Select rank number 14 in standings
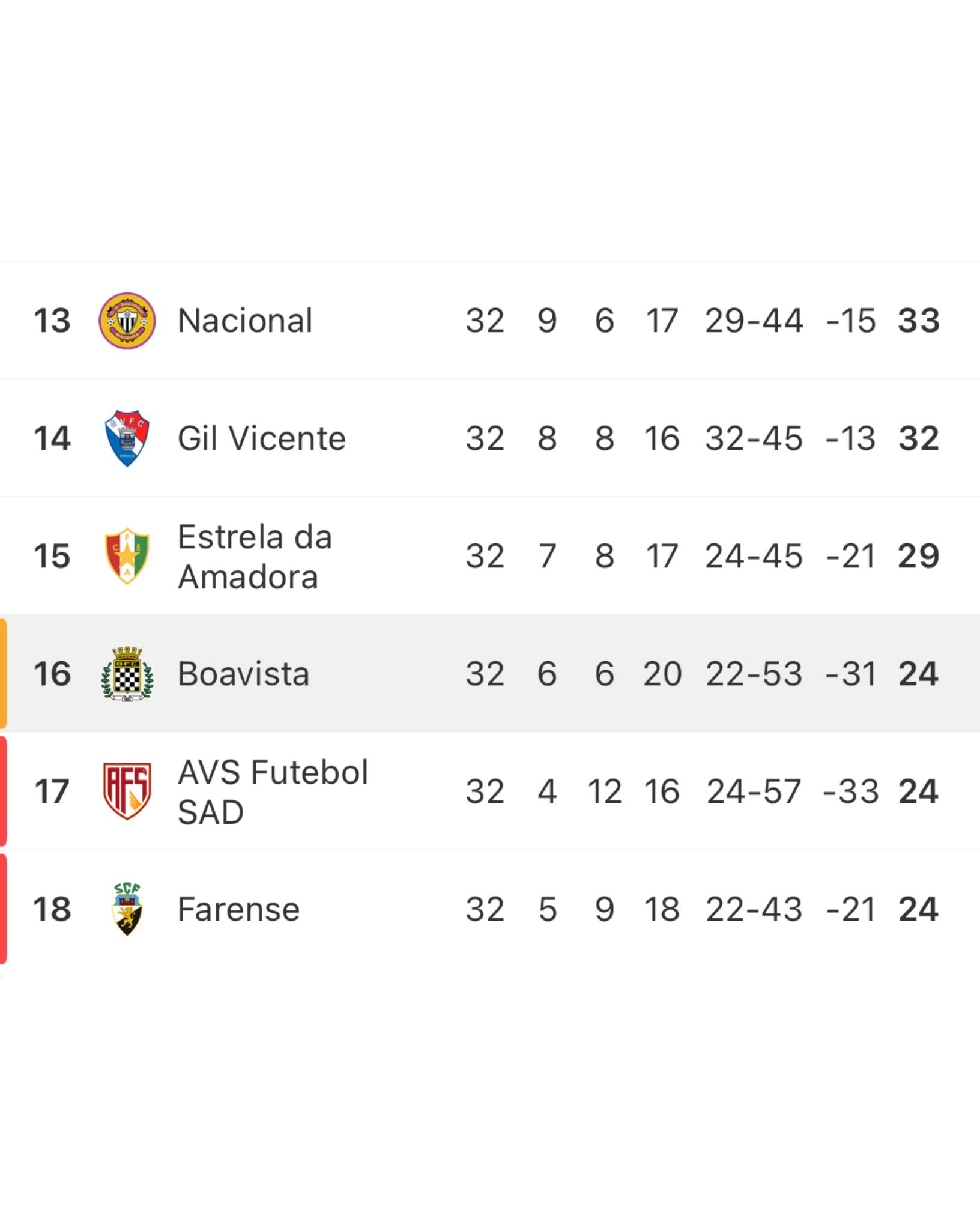The height and width of the screenshot is (1225, 980). 52,438
